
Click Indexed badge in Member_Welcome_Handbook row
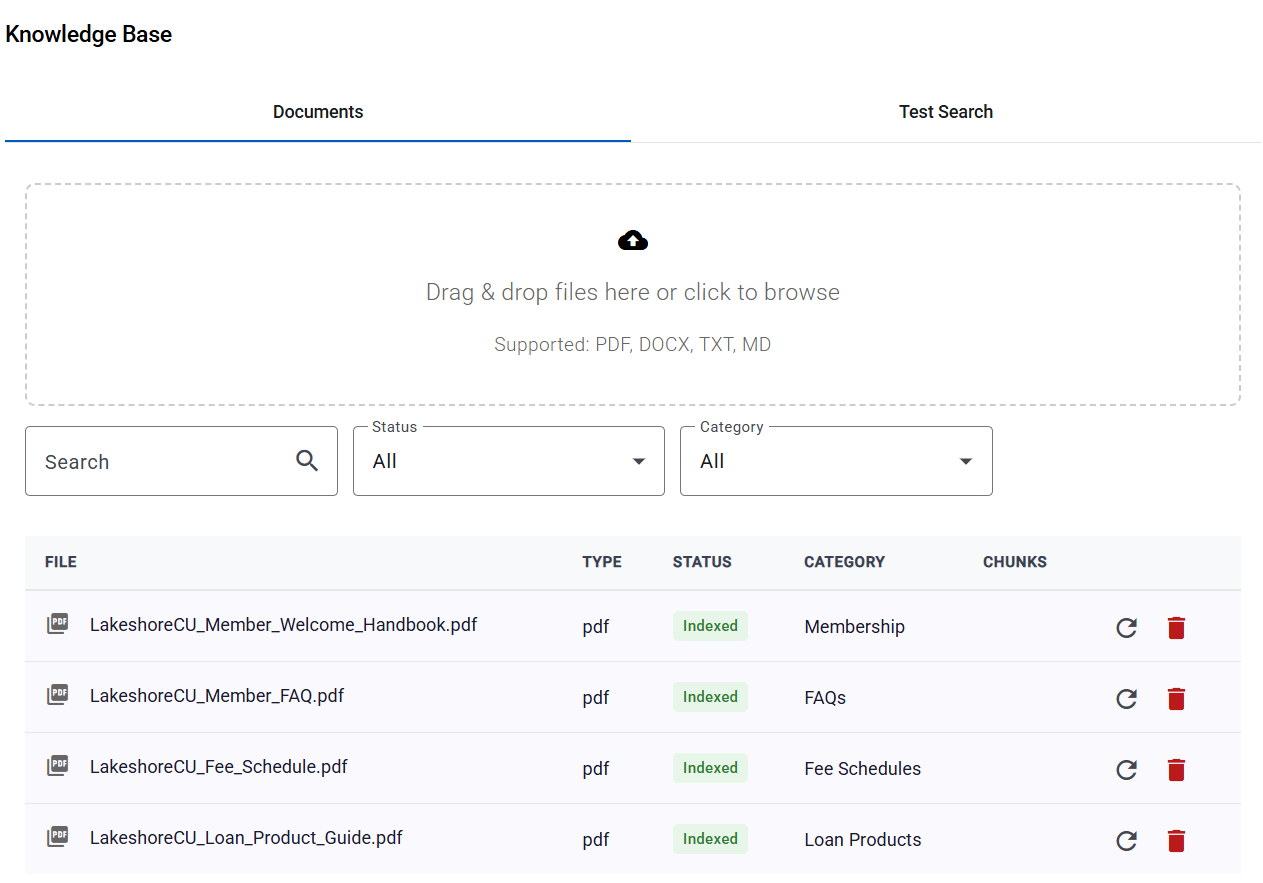pos(710,626)
